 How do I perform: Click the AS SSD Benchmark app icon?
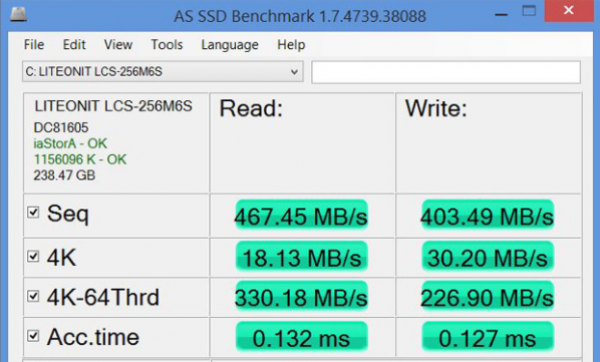point(18,15)
